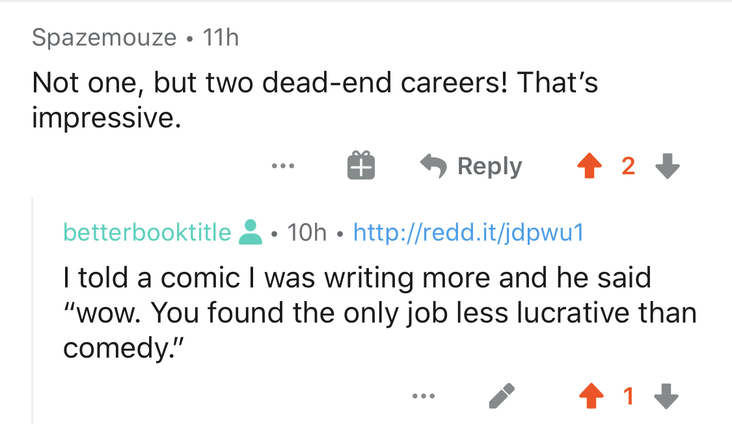The width and height of the screenshot is (732, 424).
Task: Edit the reply with the pencil icon
Action: [502, 396]
